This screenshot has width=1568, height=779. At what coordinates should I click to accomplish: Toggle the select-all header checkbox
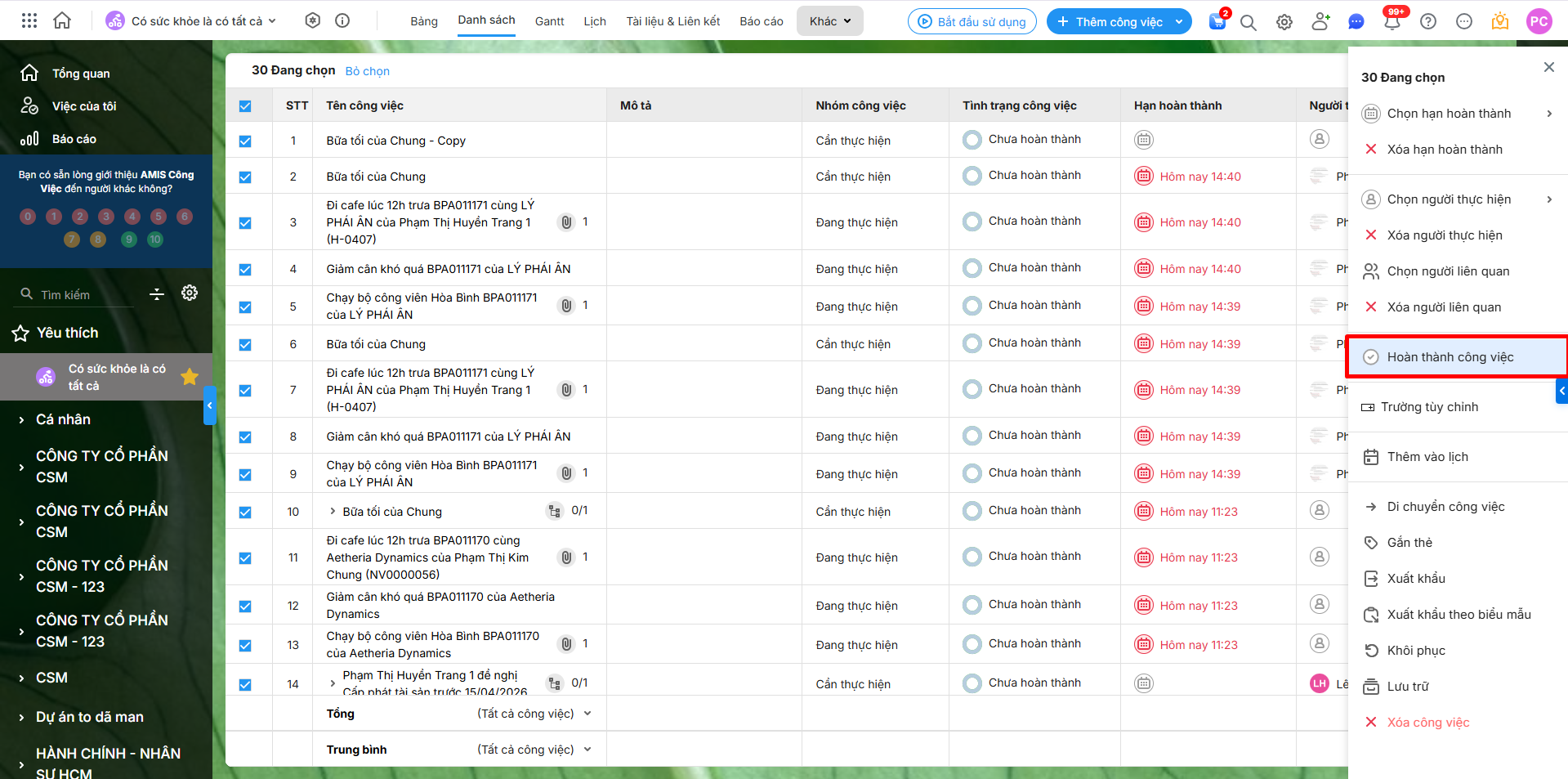pos(245,106)
